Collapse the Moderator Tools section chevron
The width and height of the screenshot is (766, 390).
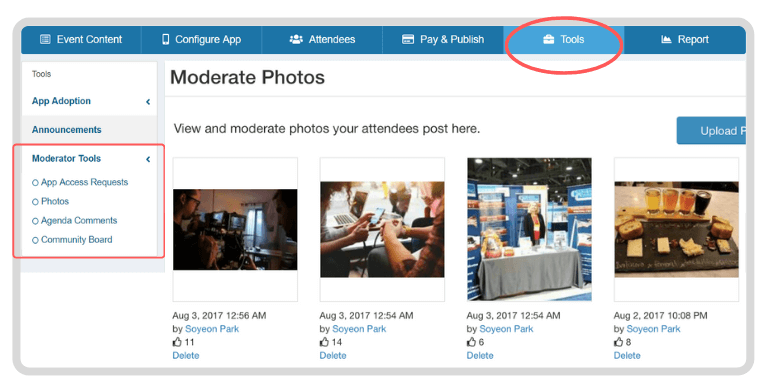click(148, 159)
